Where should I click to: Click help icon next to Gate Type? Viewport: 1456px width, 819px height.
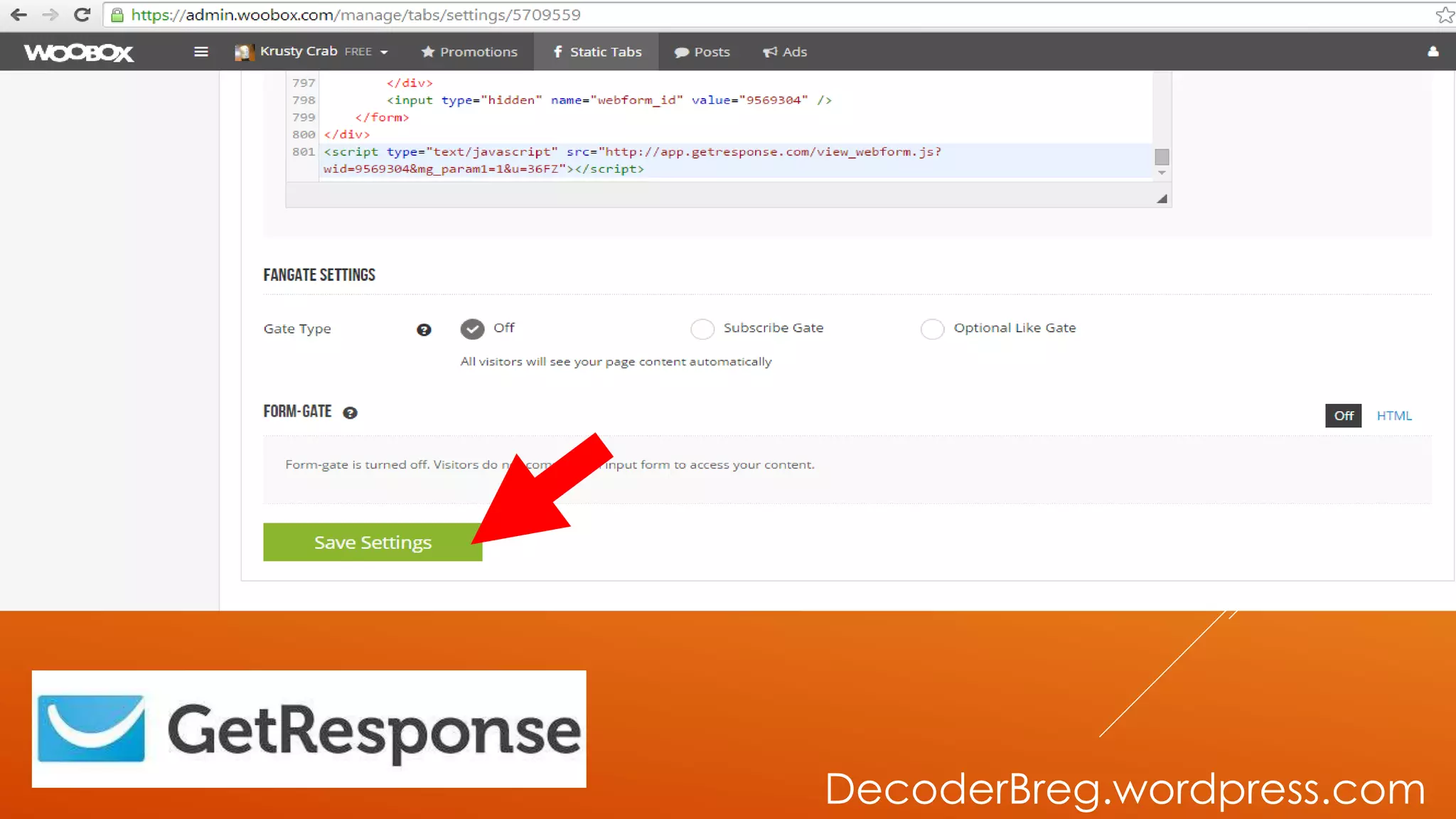[x=424, y=329]
